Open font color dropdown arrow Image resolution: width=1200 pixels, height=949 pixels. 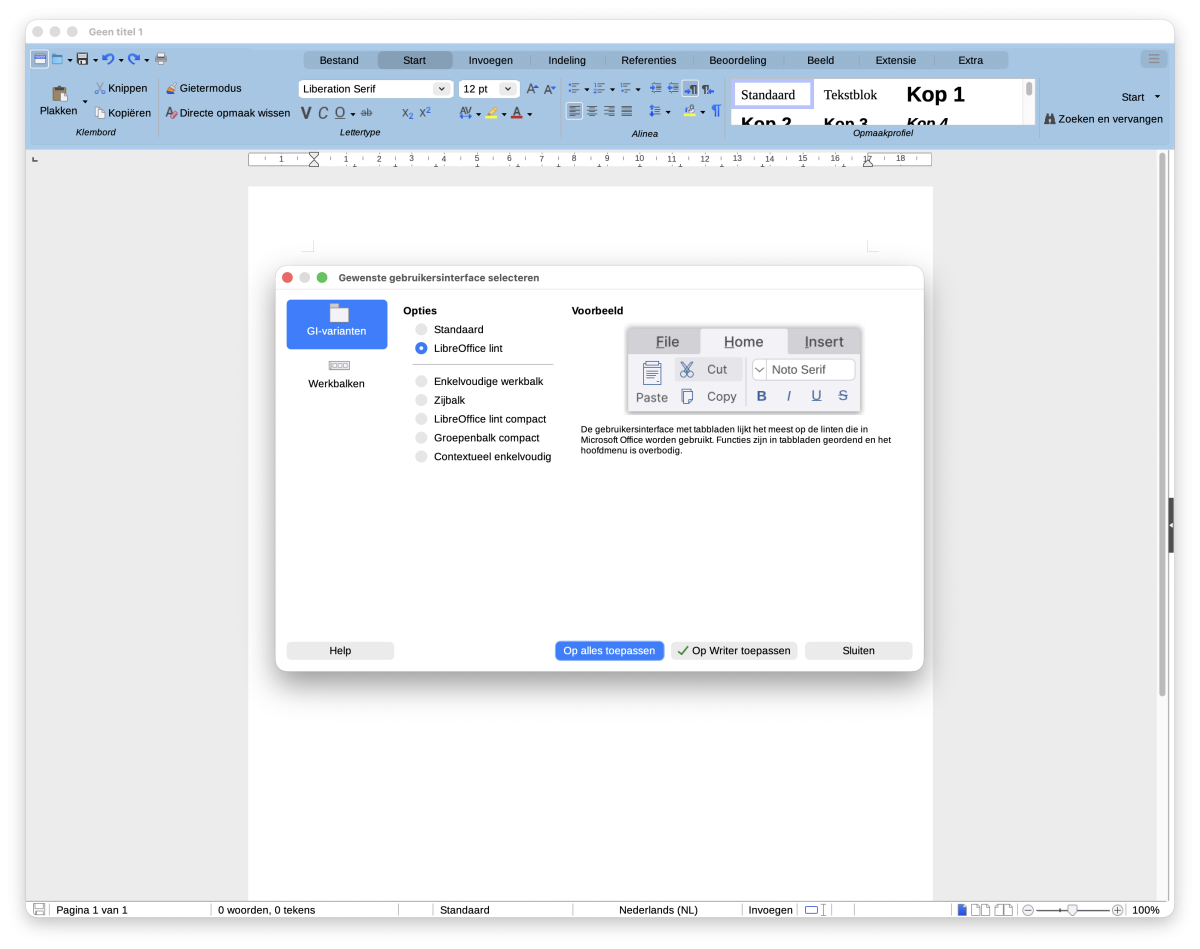click(529, 114)
